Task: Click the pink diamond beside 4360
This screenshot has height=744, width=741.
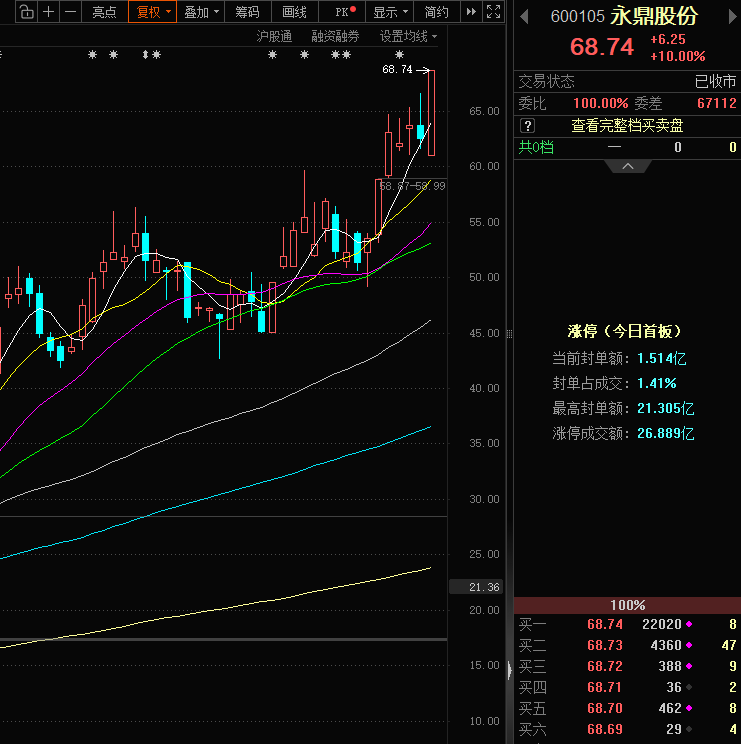Action: (x=689, y=645)
